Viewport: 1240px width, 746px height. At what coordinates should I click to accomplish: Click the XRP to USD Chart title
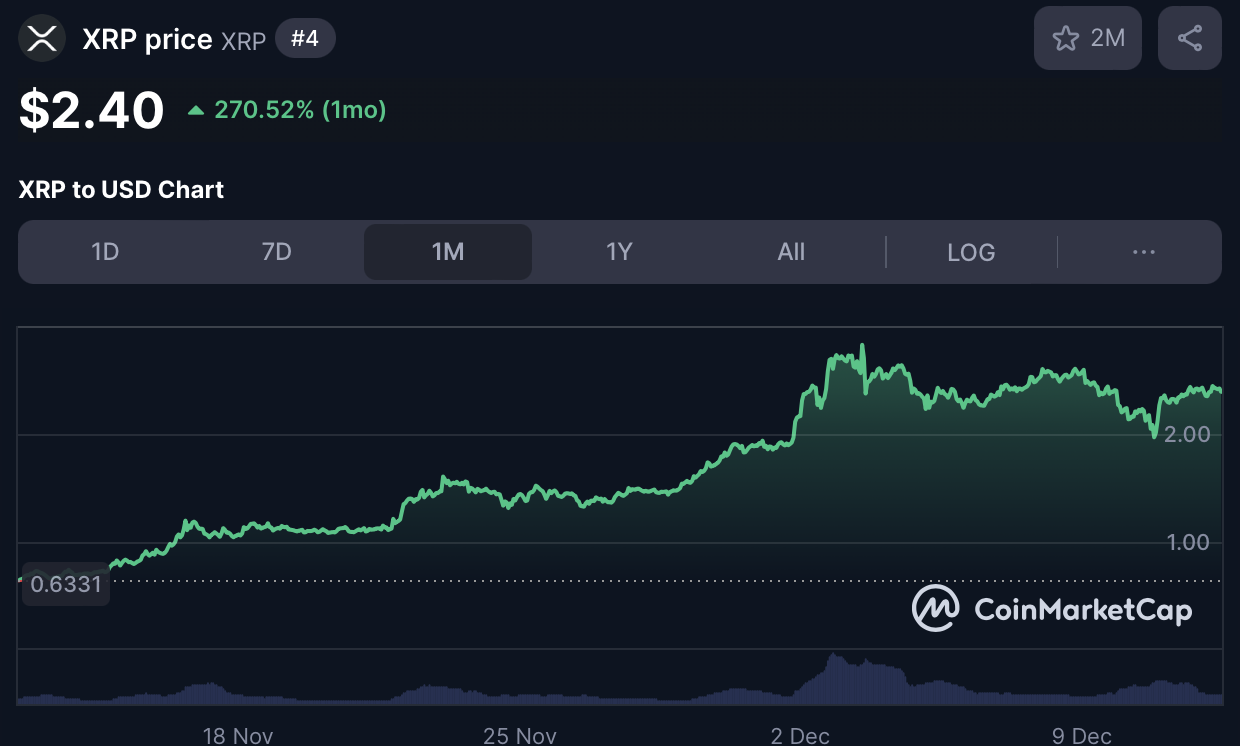point(121,190)
